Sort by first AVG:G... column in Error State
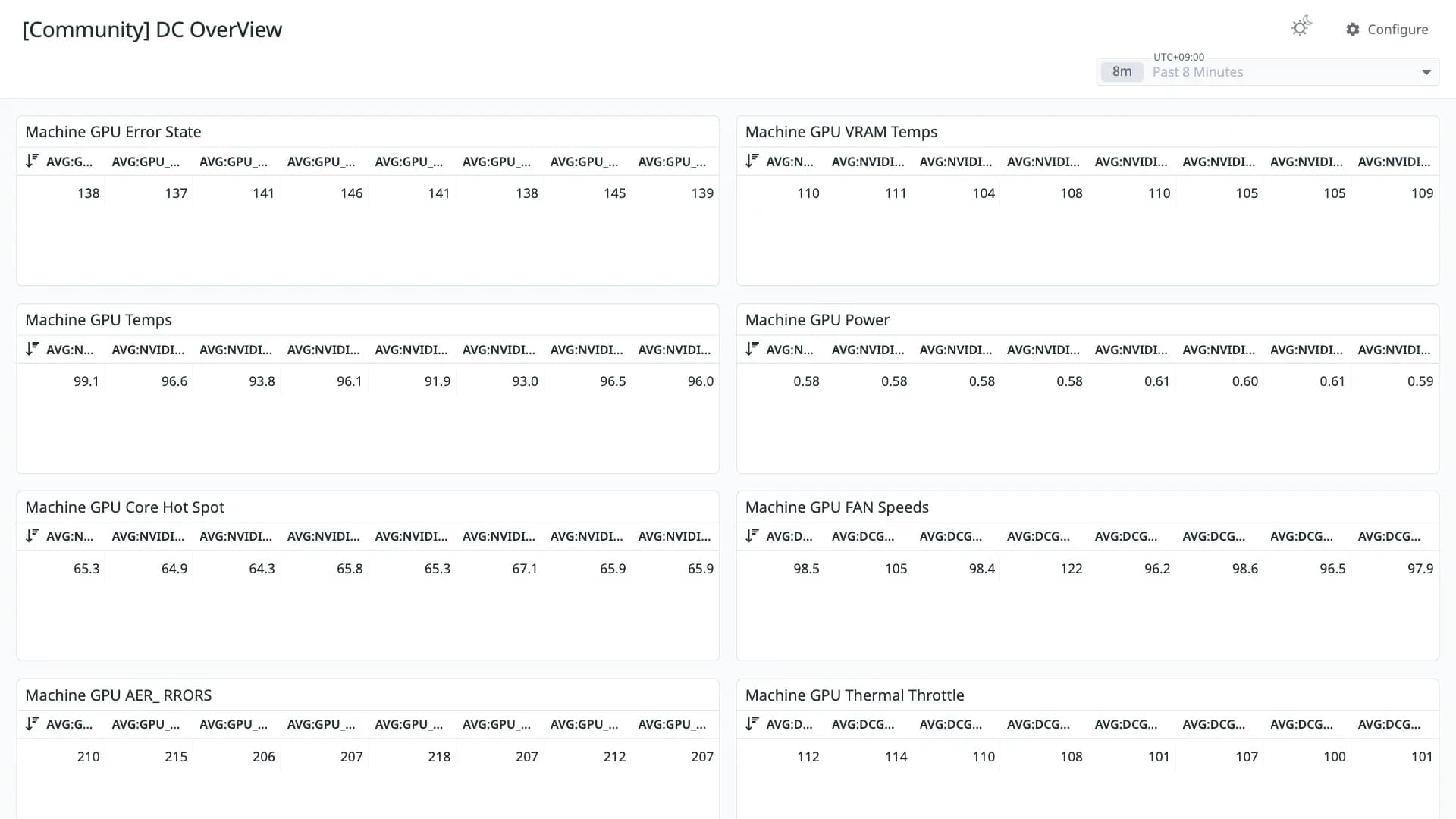This screenshot has width=1456, height=819. (70, 162)
